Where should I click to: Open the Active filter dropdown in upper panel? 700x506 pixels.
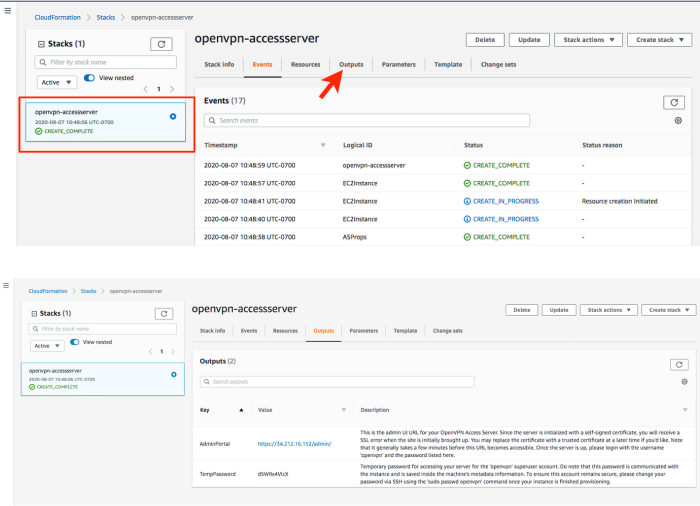pos(57,82)
